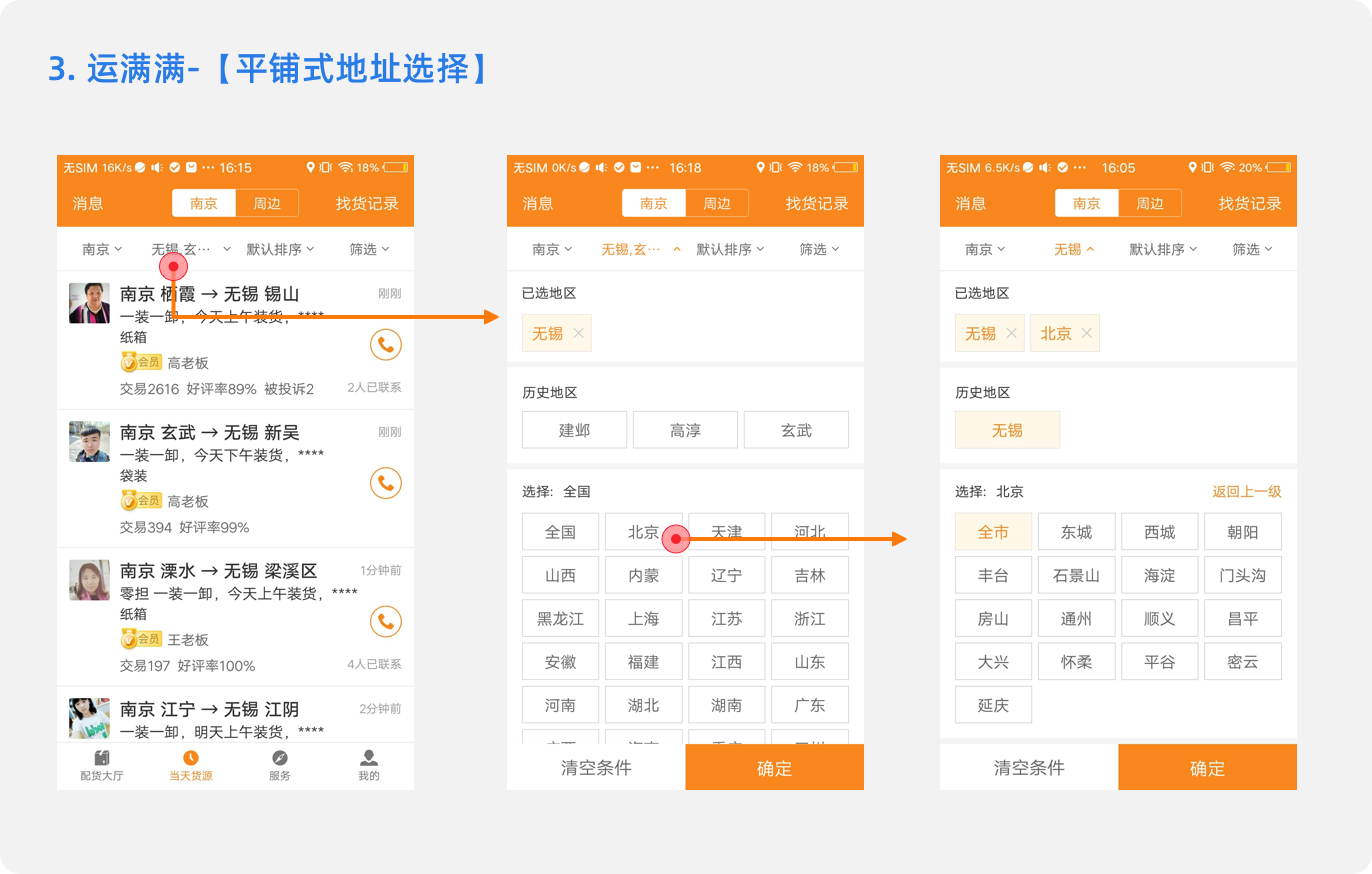This screenshot has width=1372, height=874.
Task: Open 找货记录 in the left screen header
Action: coord(367,203)
